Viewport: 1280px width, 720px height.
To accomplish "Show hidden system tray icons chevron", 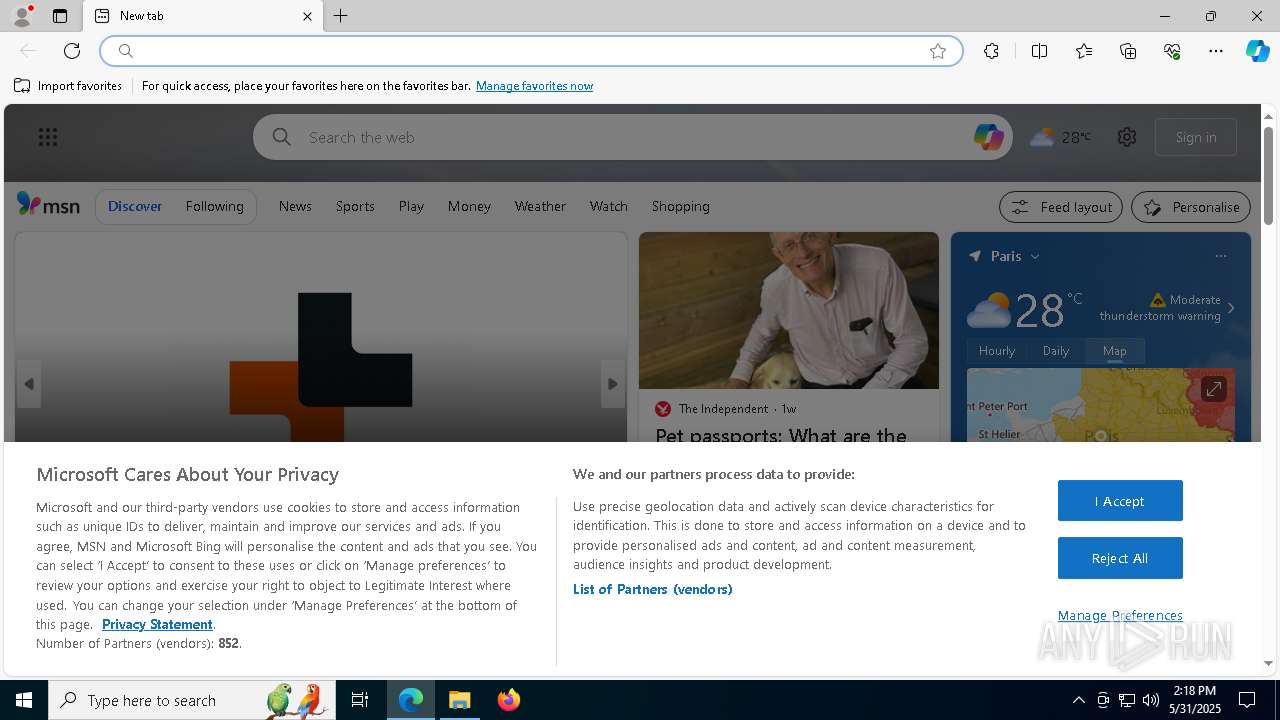I will (x=1078, y=700).
